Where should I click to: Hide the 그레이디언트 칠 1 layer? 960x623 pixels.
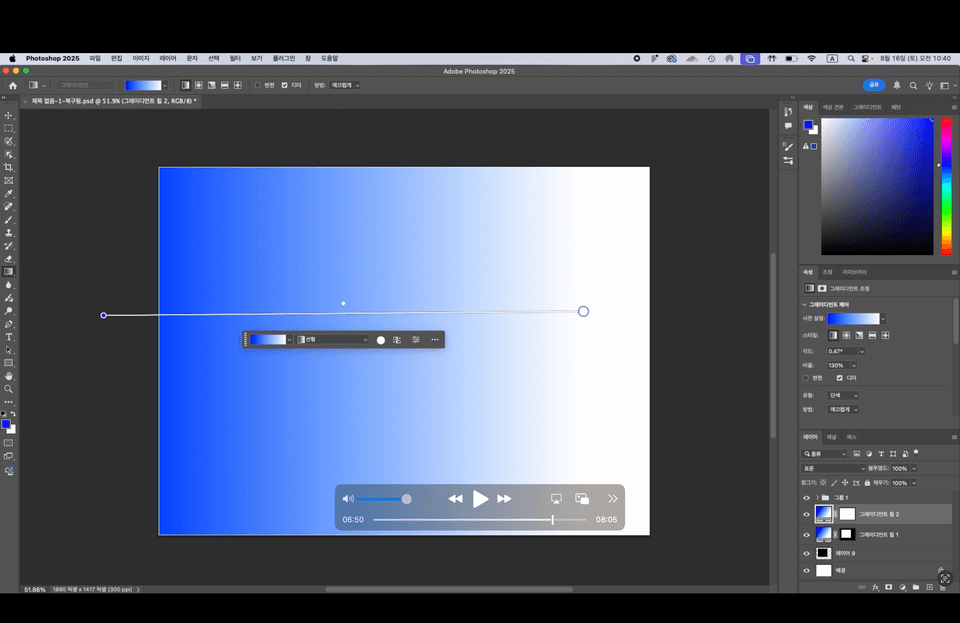806,535
